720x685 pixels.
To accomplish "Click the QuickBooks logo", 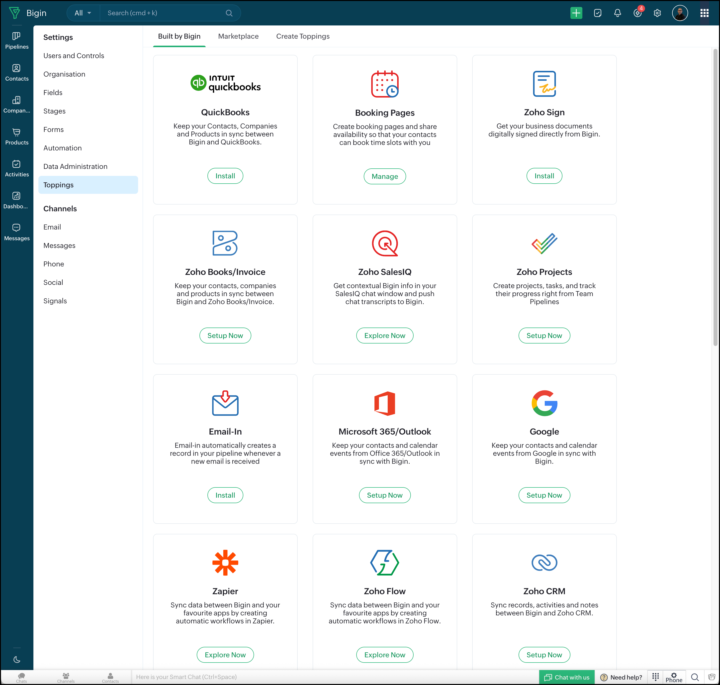I will coord(225,83).
